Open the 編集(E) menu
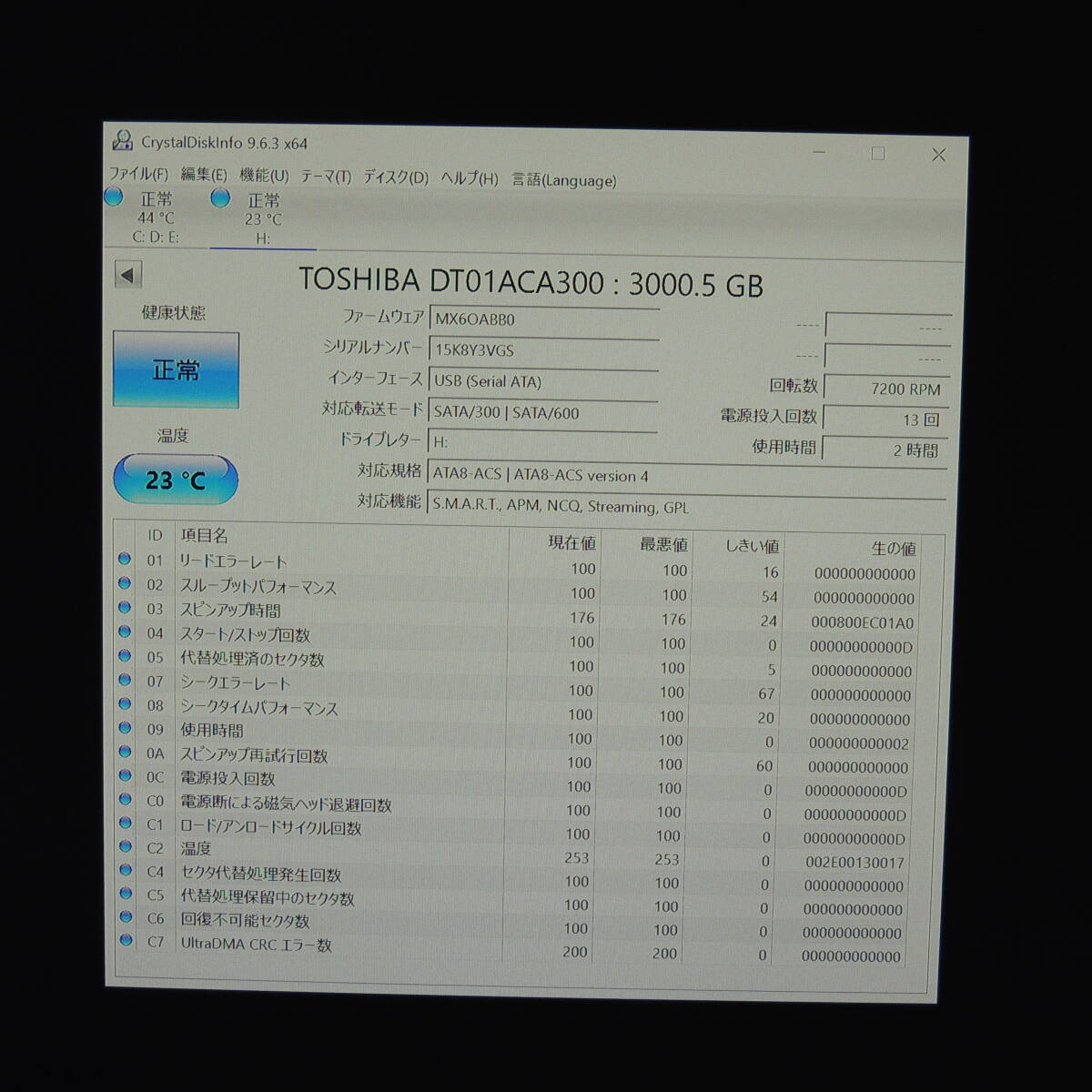This screenshot has height=1092, width=1092. (204, 175)
